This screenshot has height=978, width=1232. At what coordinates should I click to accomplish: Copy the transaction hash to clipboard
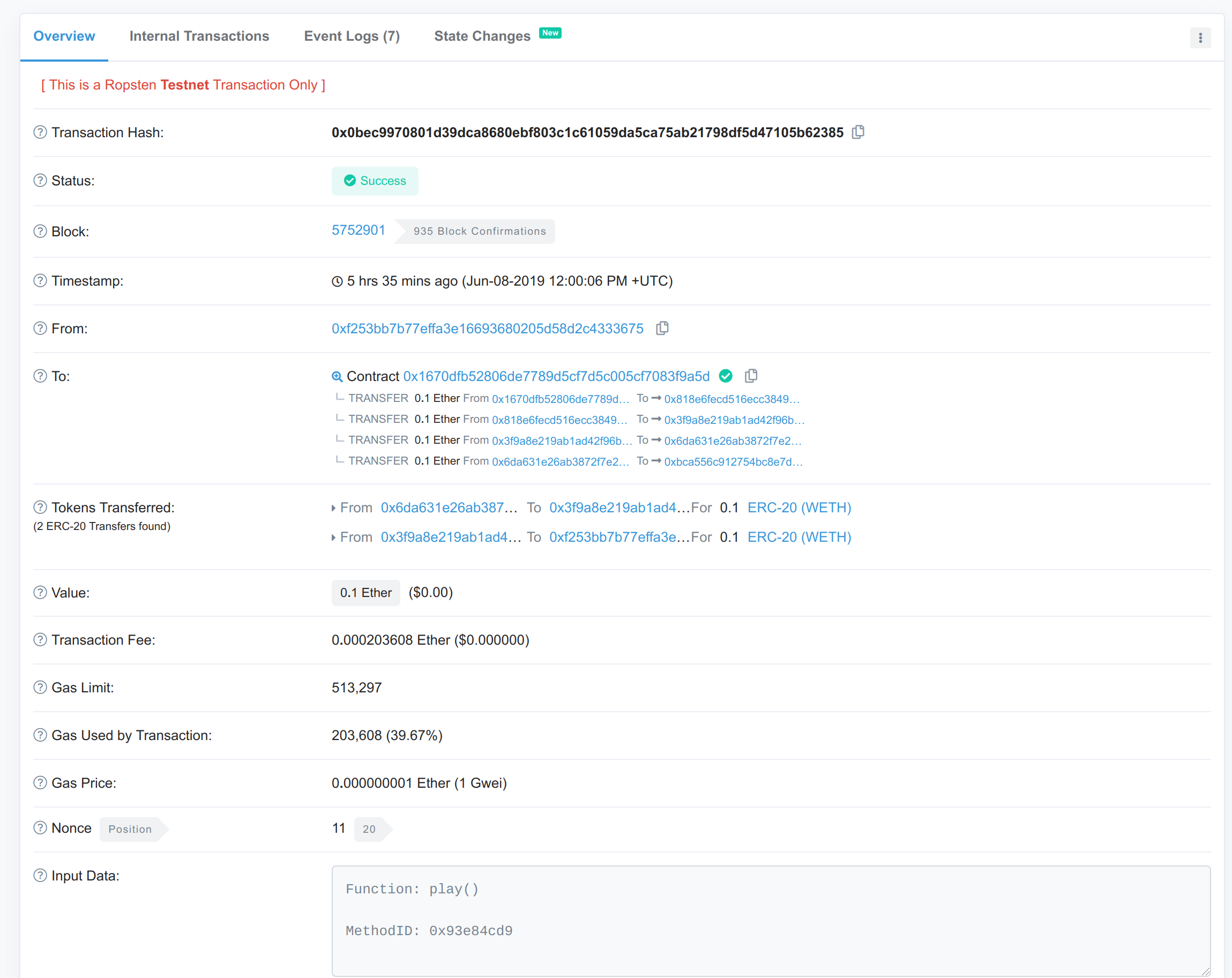point(858,132)
